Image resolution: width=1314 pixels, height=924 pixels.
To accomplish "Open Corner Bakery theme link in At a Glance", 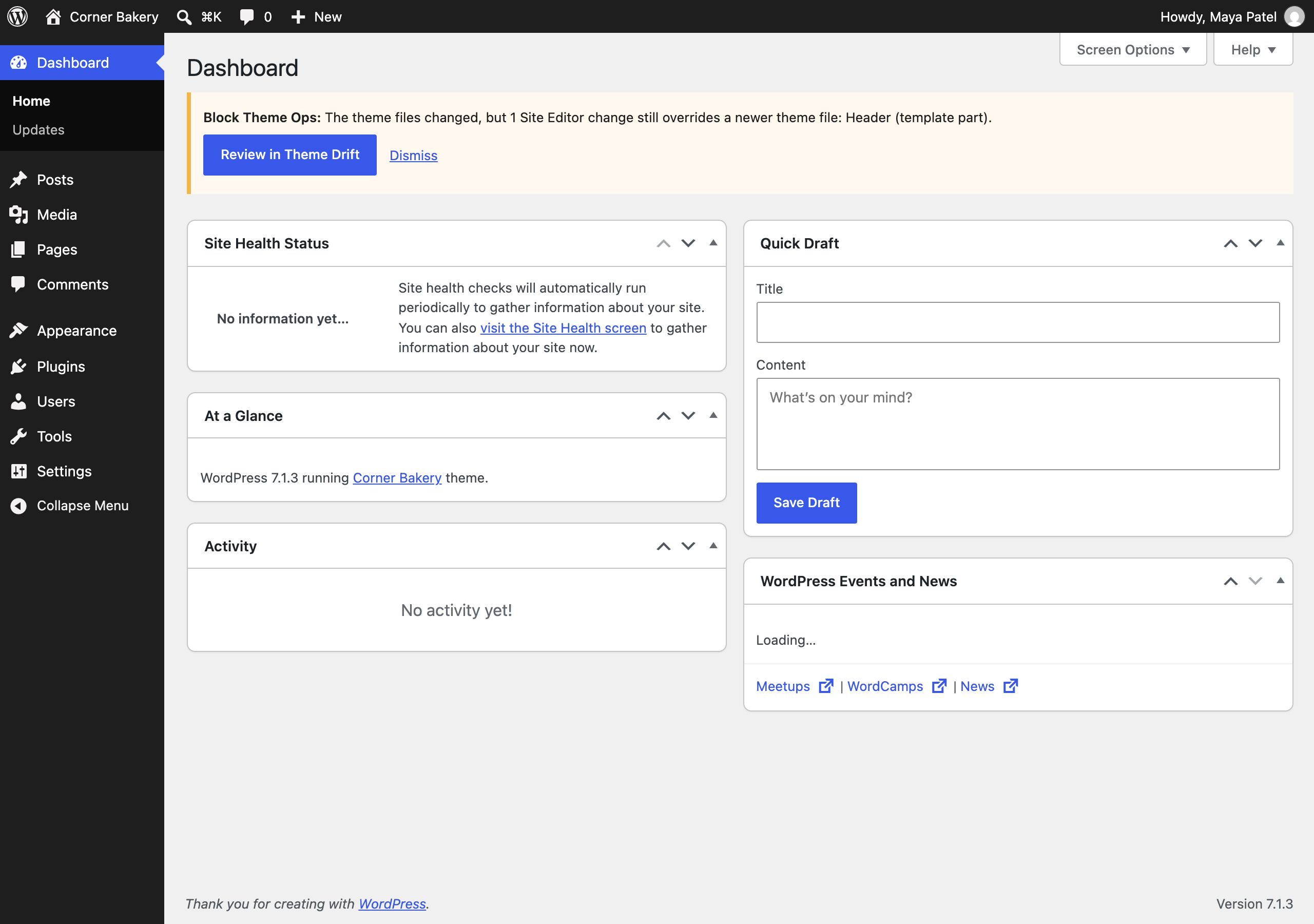I will tap(397, 477).
